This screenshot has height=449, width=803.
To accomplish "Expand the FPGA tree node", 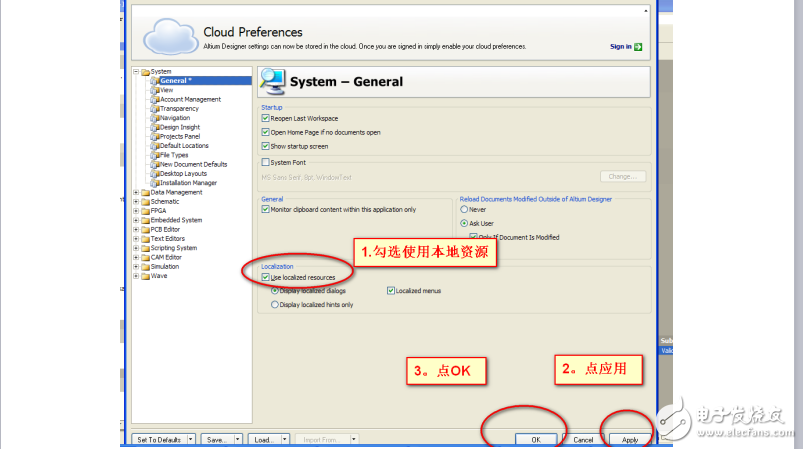I will point(136,211).
